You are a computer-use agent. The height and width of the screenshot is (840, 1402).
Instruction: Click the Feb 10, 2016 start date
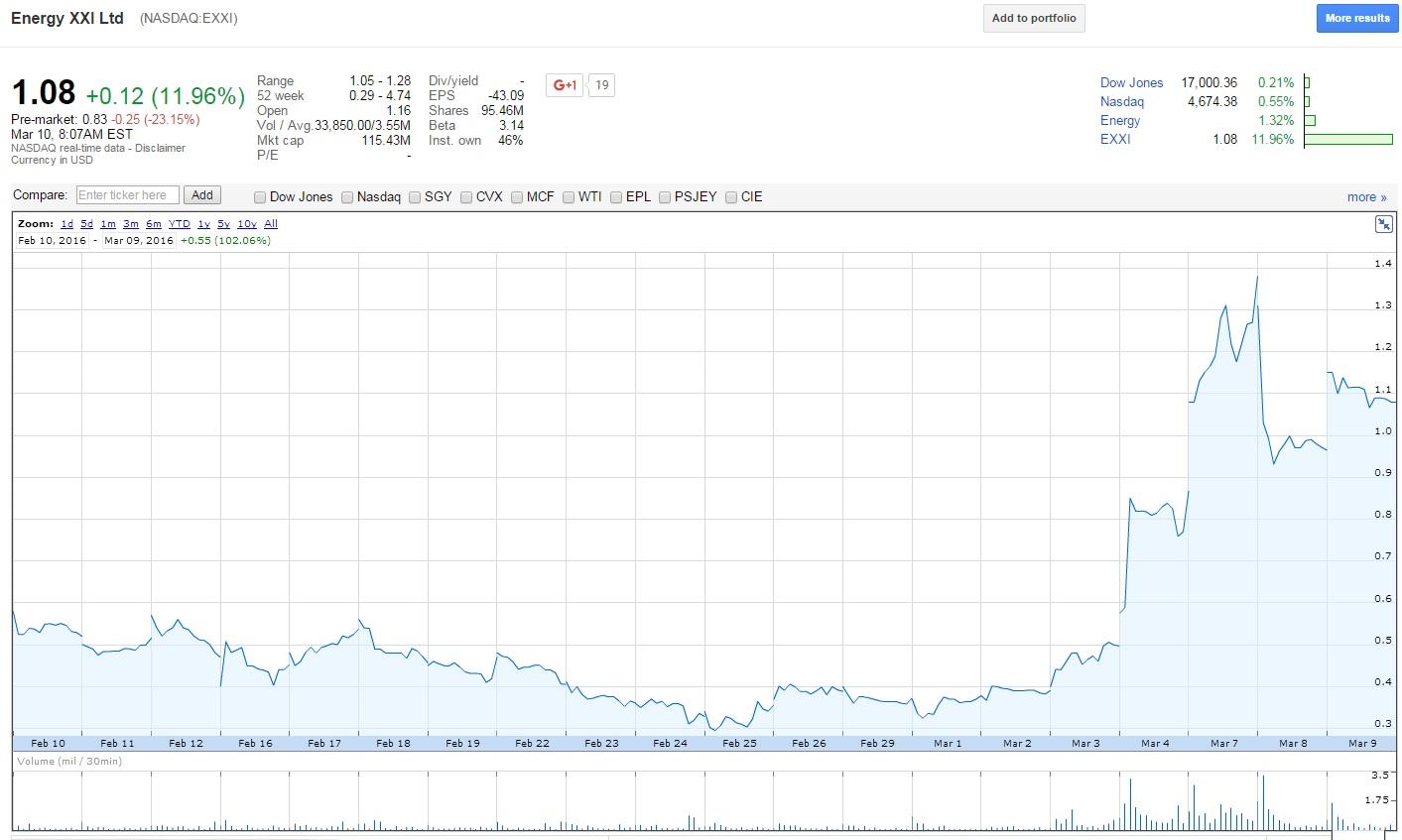52,240
